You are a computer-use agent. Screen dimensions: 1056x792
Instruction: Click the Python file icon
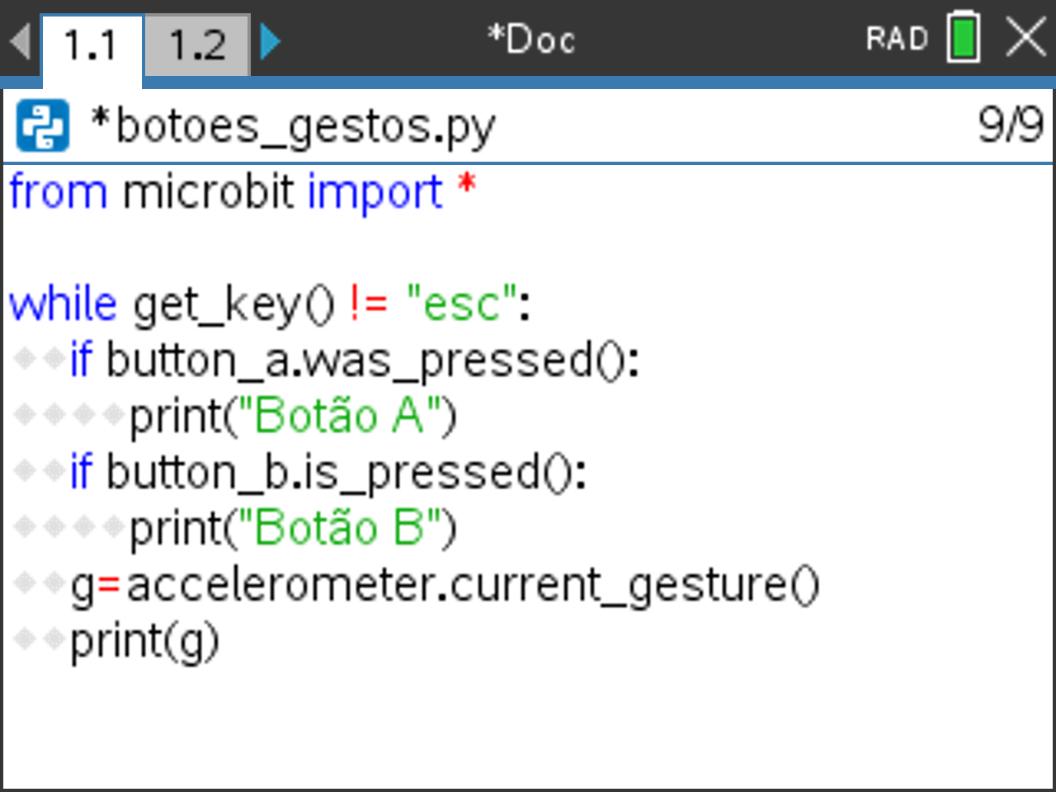pyautogui.click(x=42, y=125)
